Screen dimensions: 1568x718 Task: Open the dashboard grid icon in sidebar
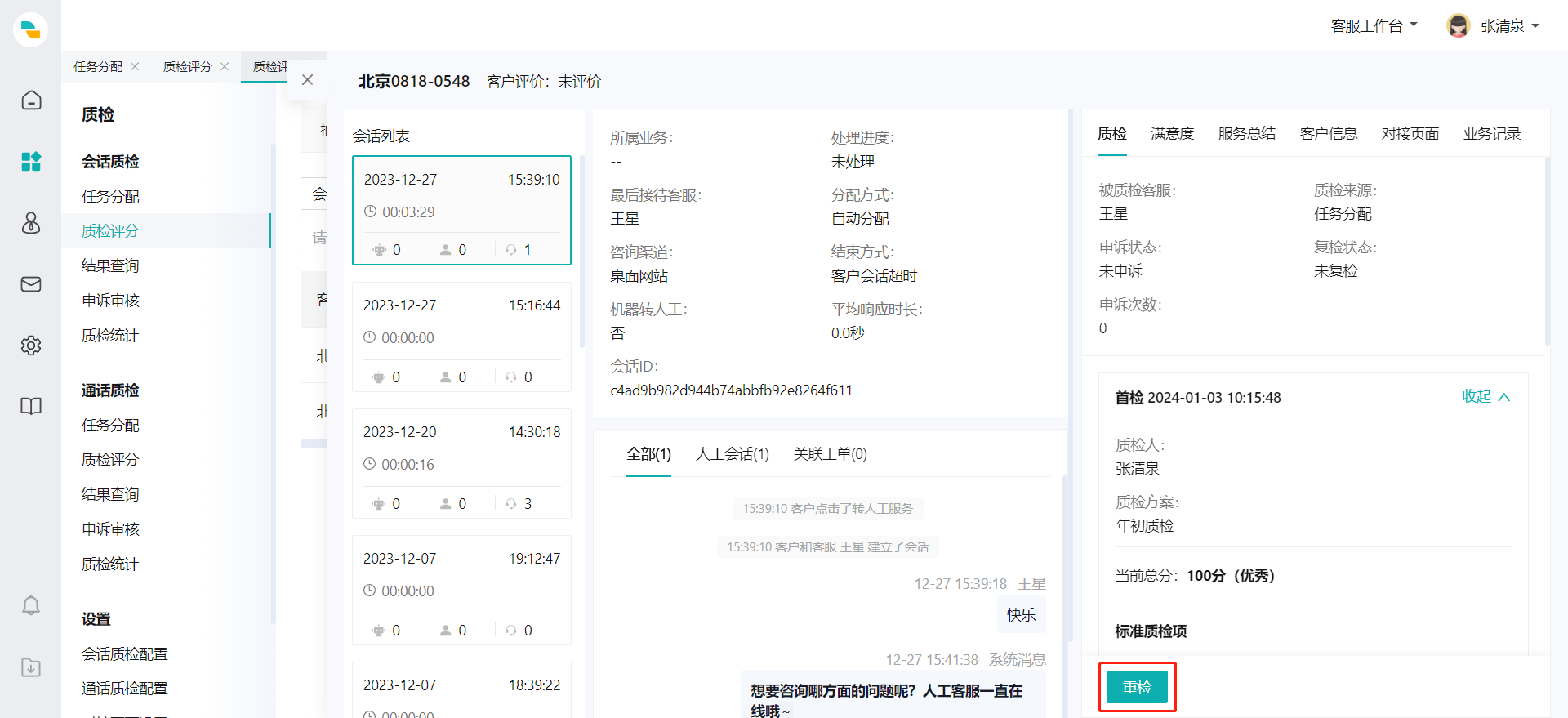(31, 162)
